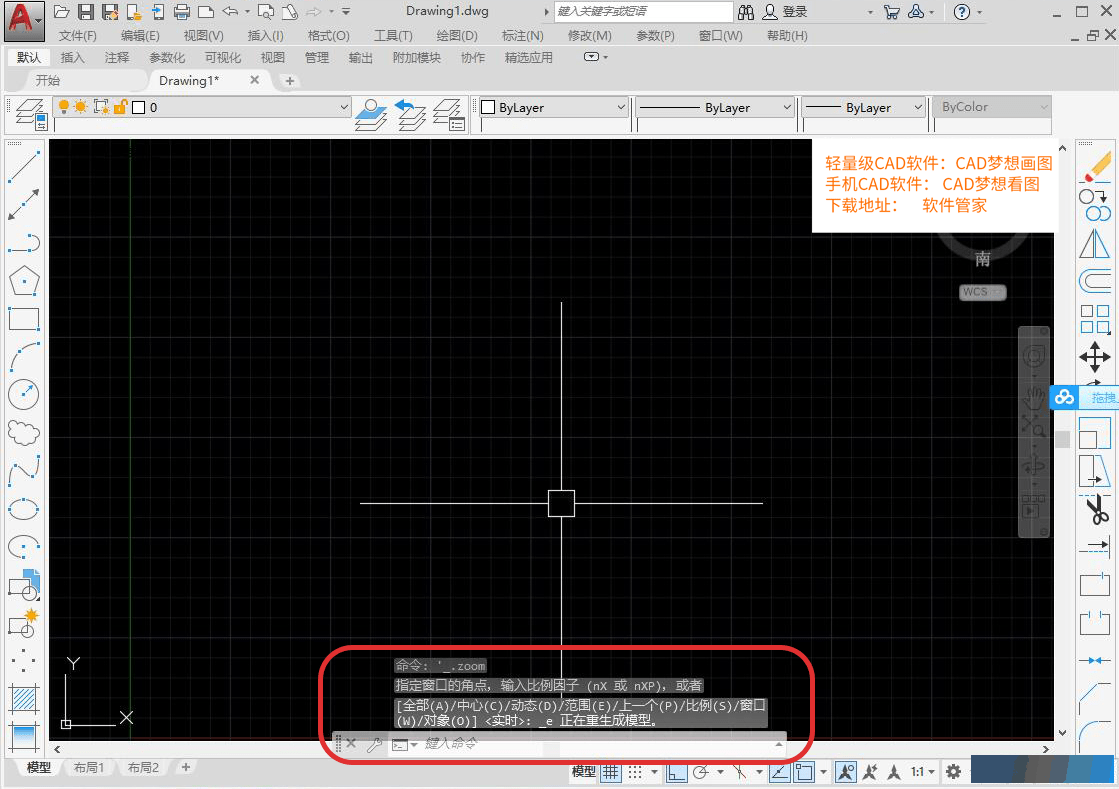
Task: Select the Array tool icon
Action: [1095, 319]
